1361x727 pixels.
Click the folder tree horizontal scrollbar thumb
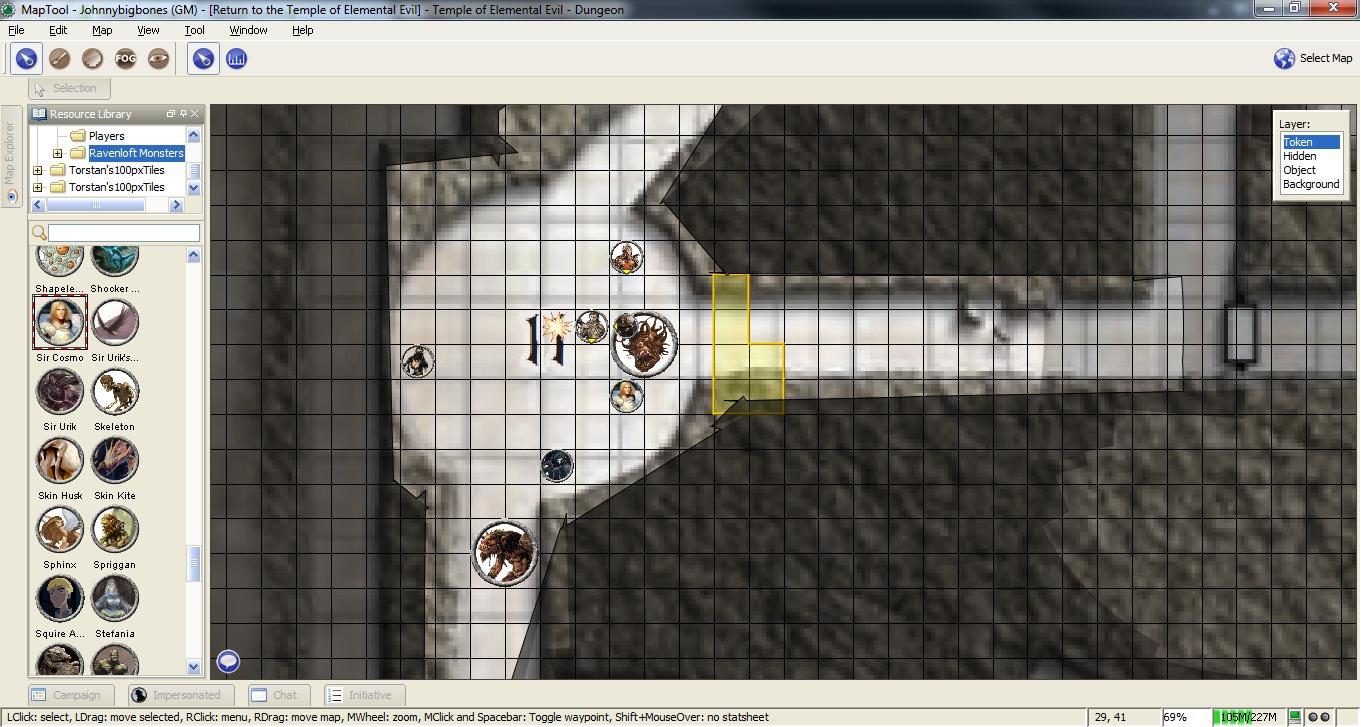click(96, 205)
